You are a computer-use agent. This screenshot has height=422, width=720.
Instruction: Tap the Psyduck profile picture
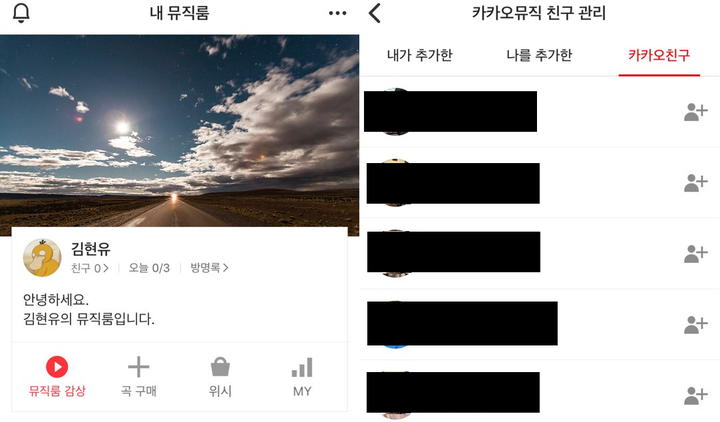pyautogui.click(x=42, y=258)
